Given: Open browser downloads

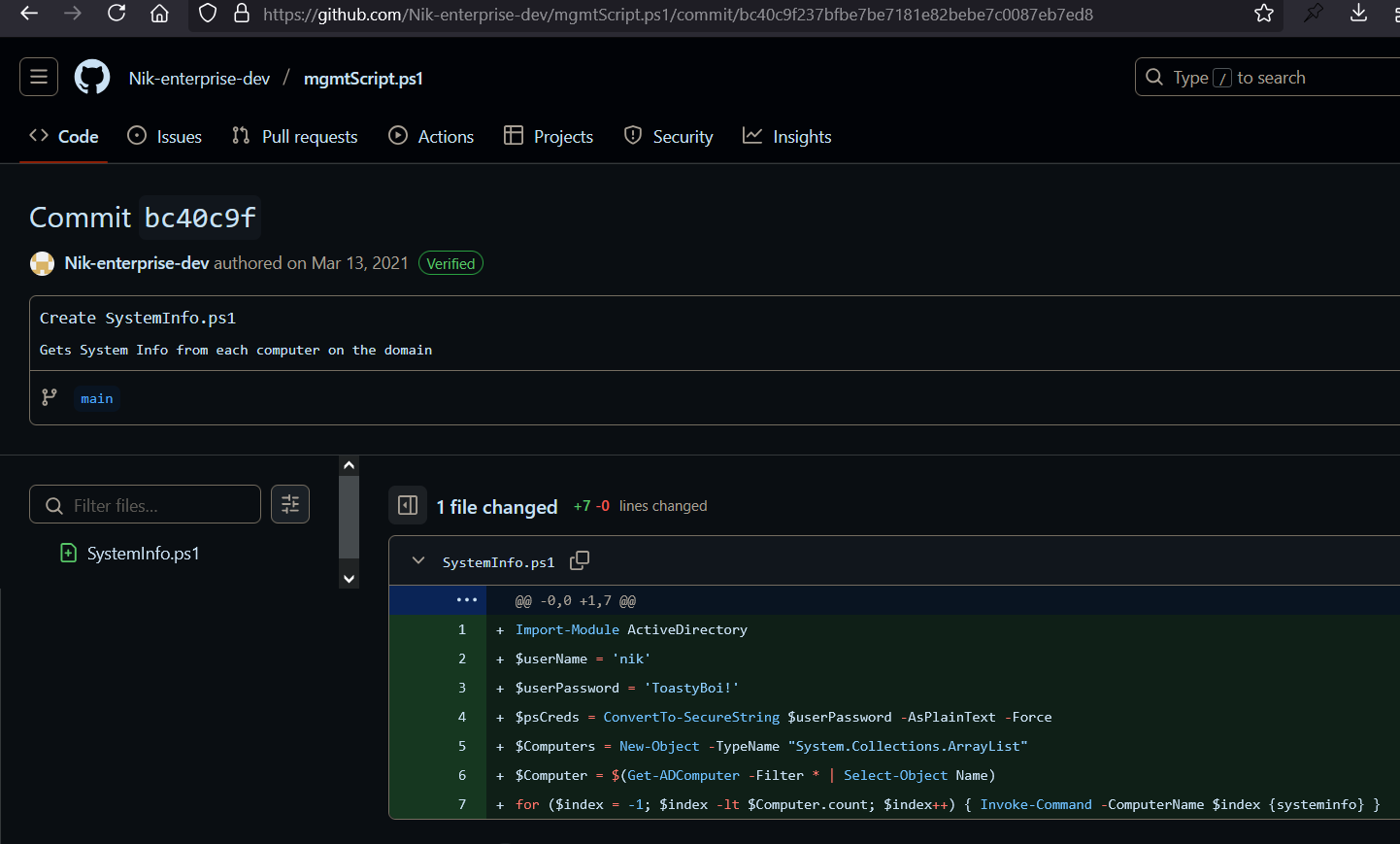Looking at the screenshot, I should [1358, 14].
